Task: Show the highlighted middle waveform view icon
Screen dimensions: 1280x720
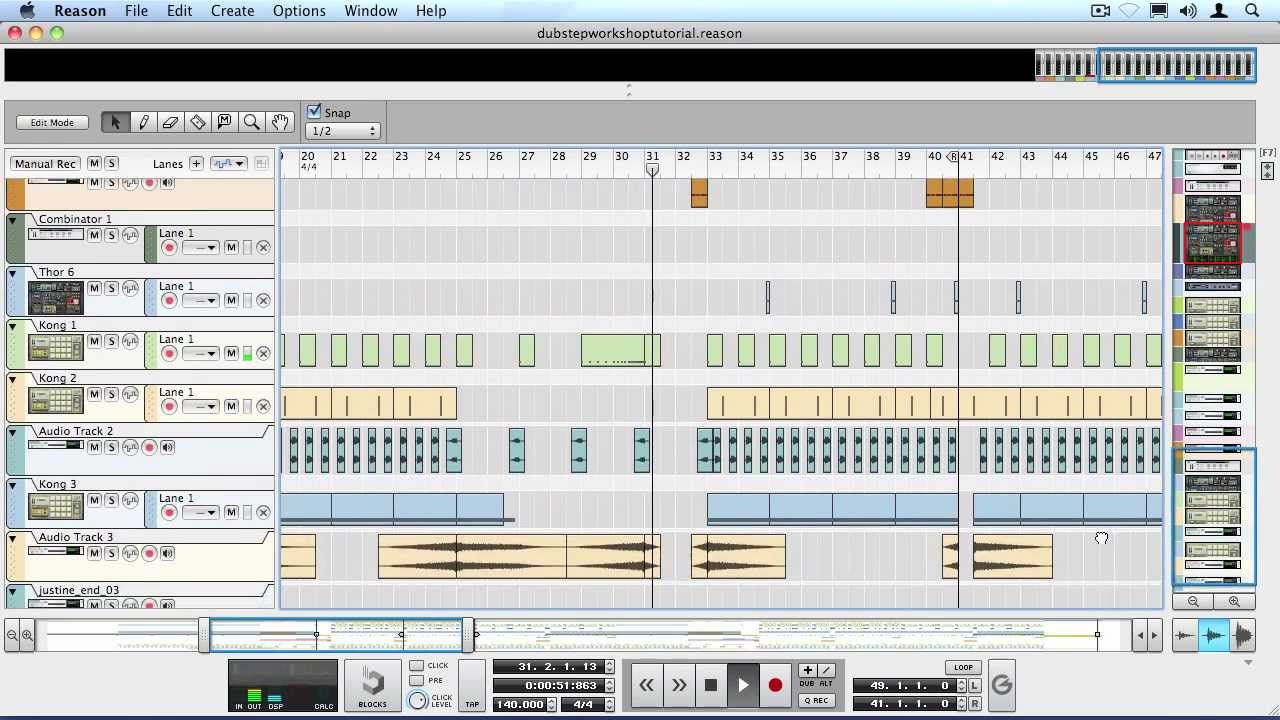Action: 1213,635
